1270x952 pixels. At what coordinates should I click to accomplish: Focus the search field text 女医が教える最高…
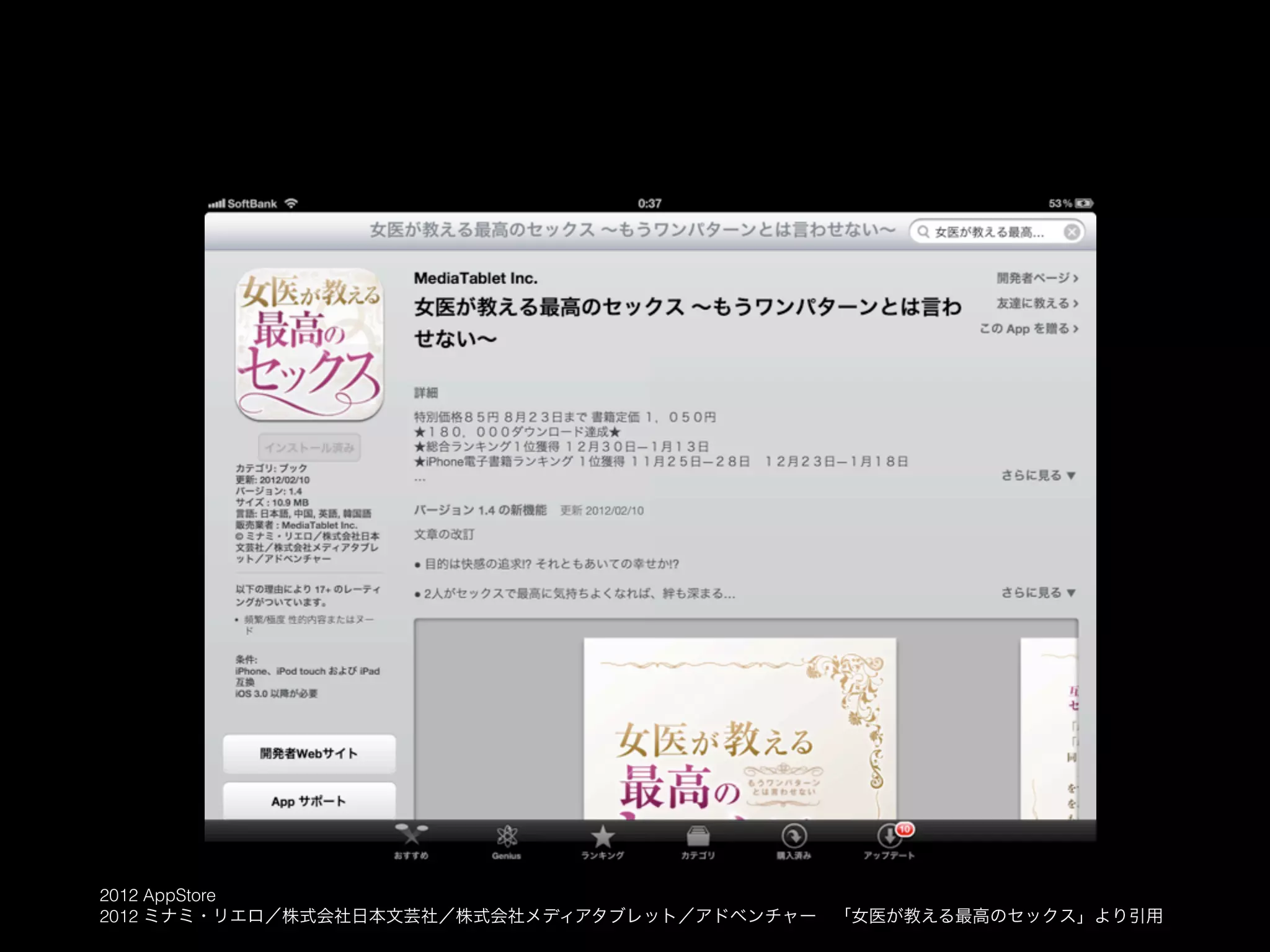point(990,232)
